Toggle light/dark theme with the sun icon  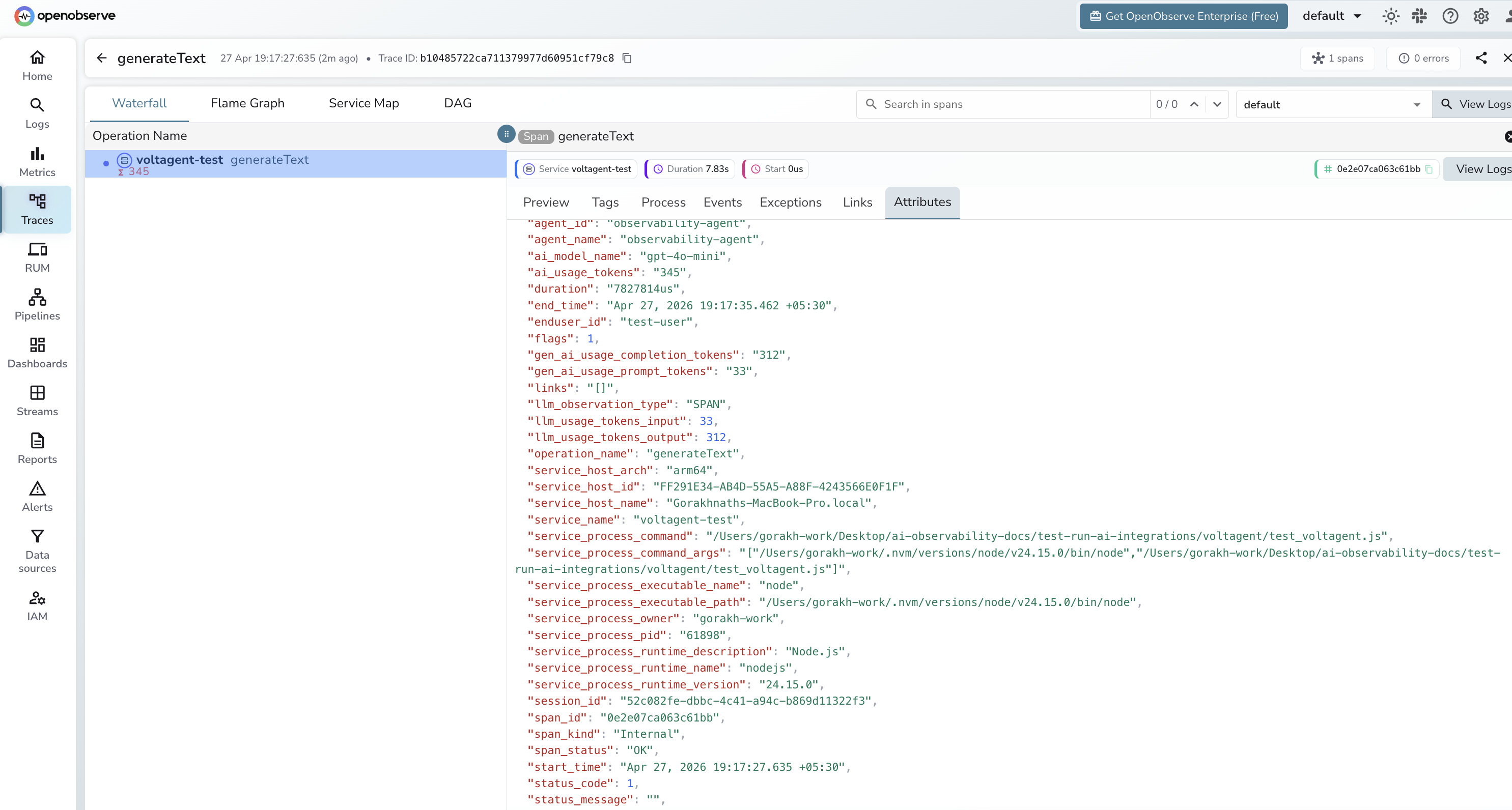point(1390,16)
